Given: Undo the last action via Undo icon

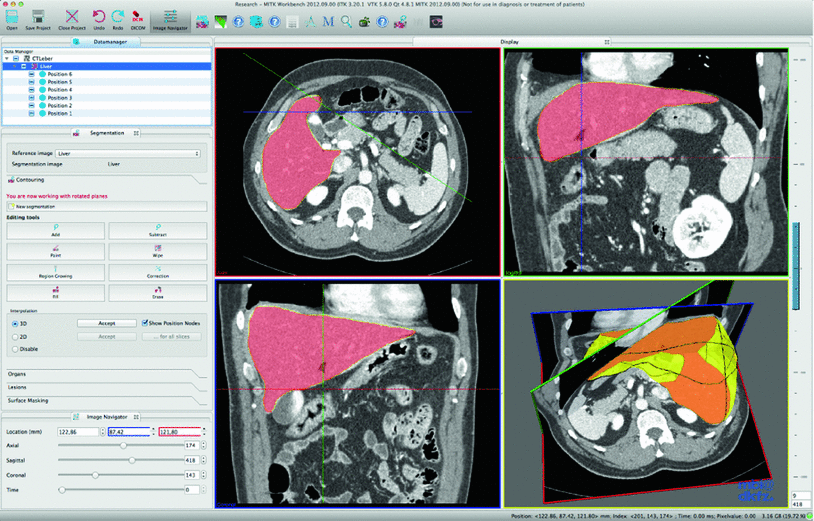Looking at the screenshot, I should click(99, 20).
